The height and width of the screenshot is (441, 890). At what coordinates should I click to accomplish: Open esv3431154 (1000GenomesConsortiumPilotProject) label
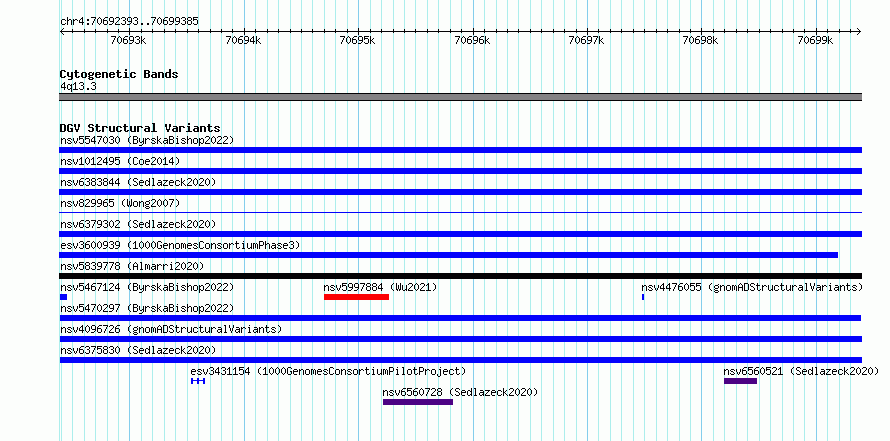328,371
